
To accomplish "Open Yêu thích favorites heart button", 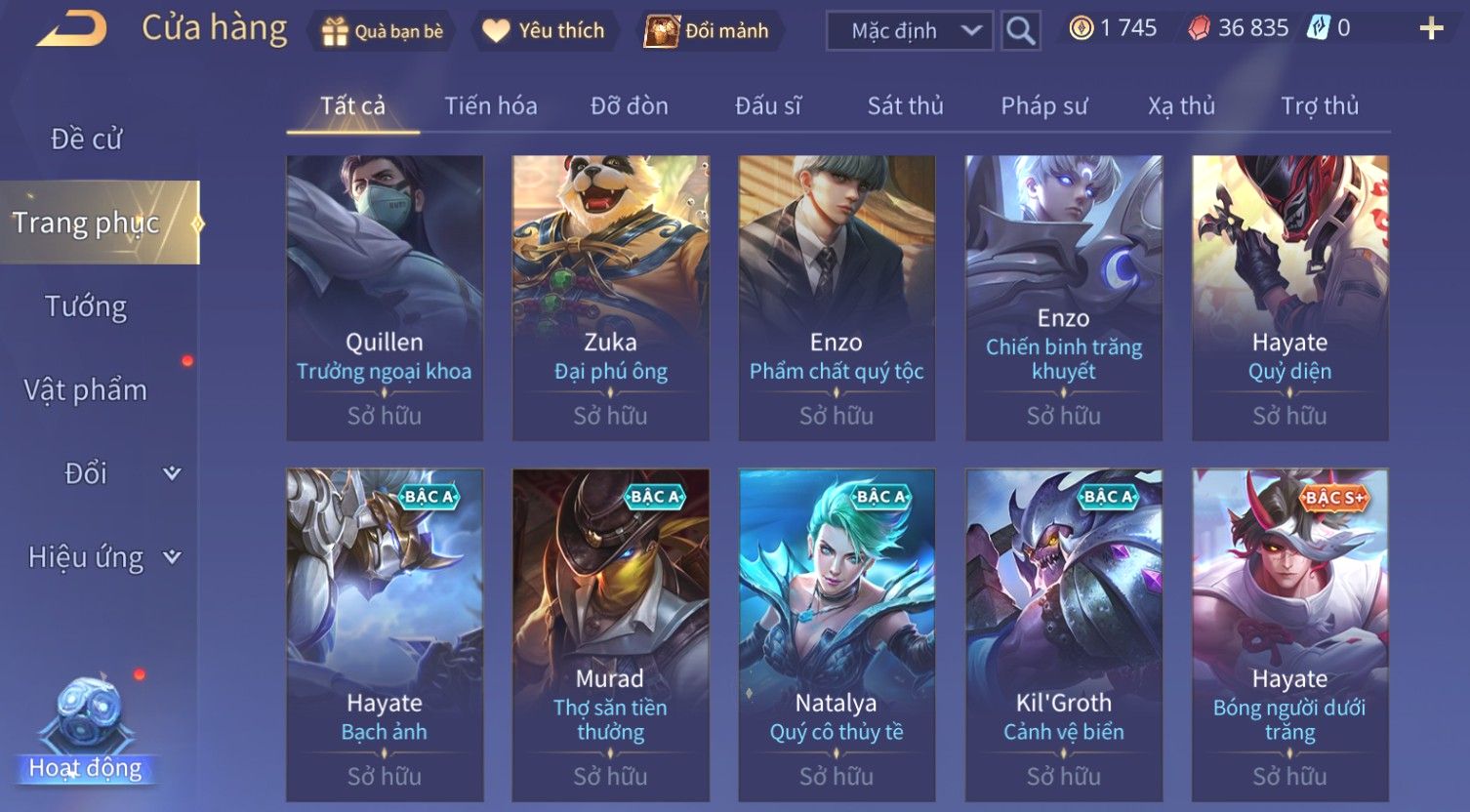I will 544,31.
